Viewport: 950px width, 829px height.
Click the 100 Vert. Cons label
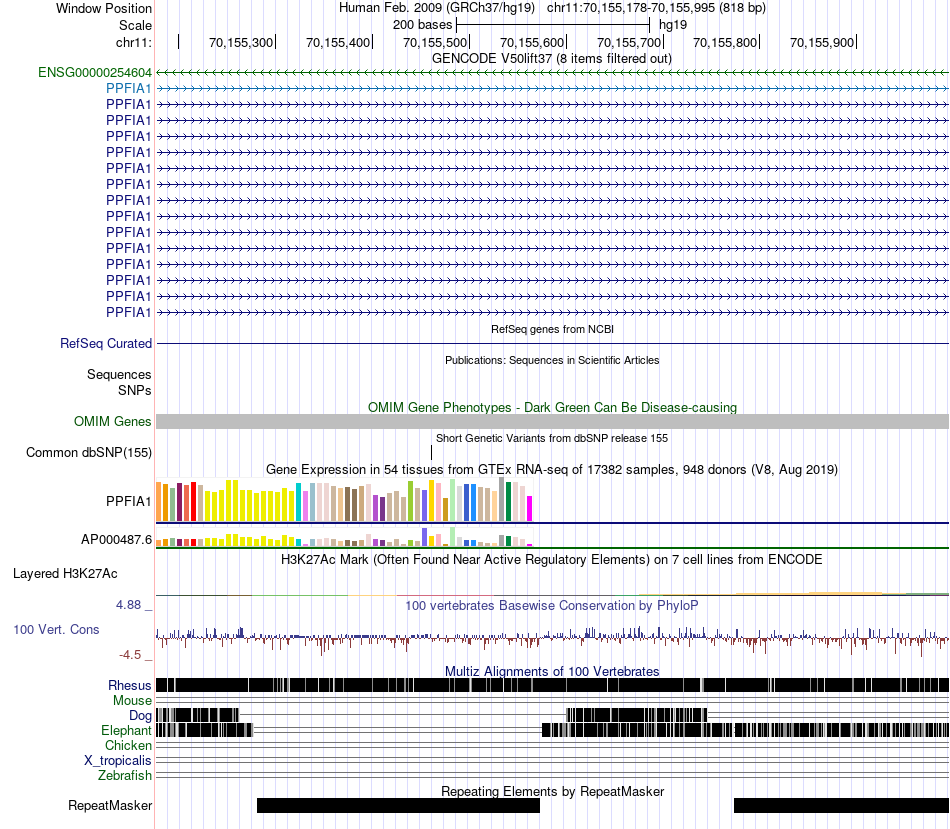tap(56, 630)
